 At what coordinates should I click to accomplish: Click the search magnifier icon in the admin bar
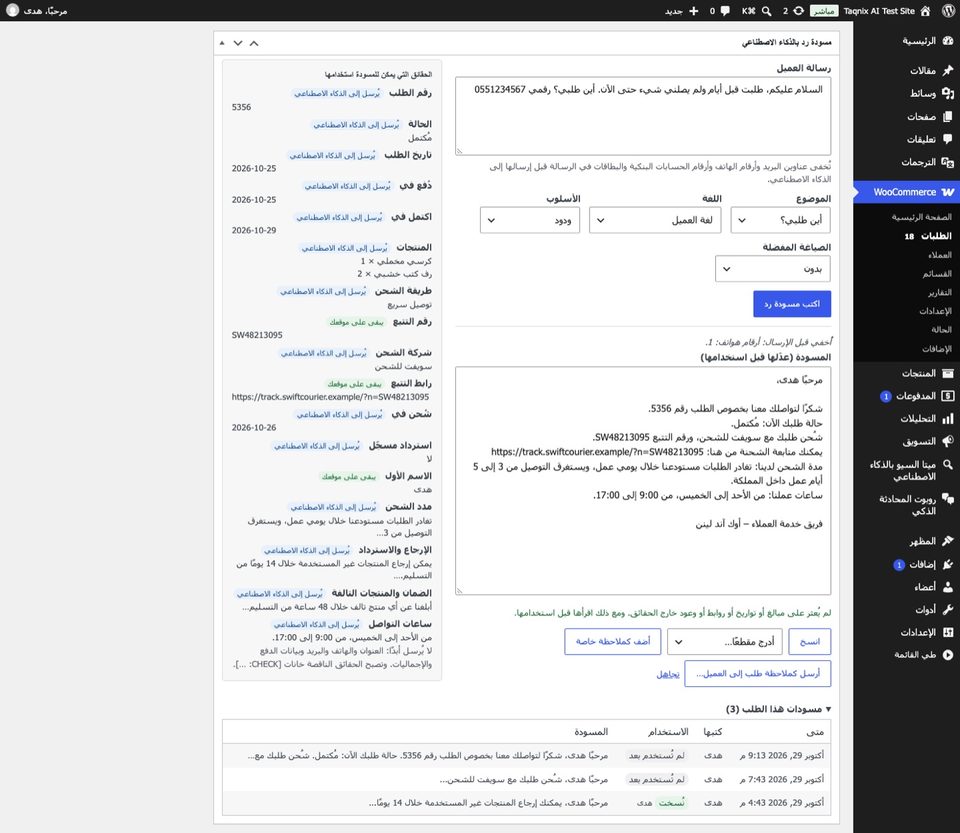[x=766, y=10]
